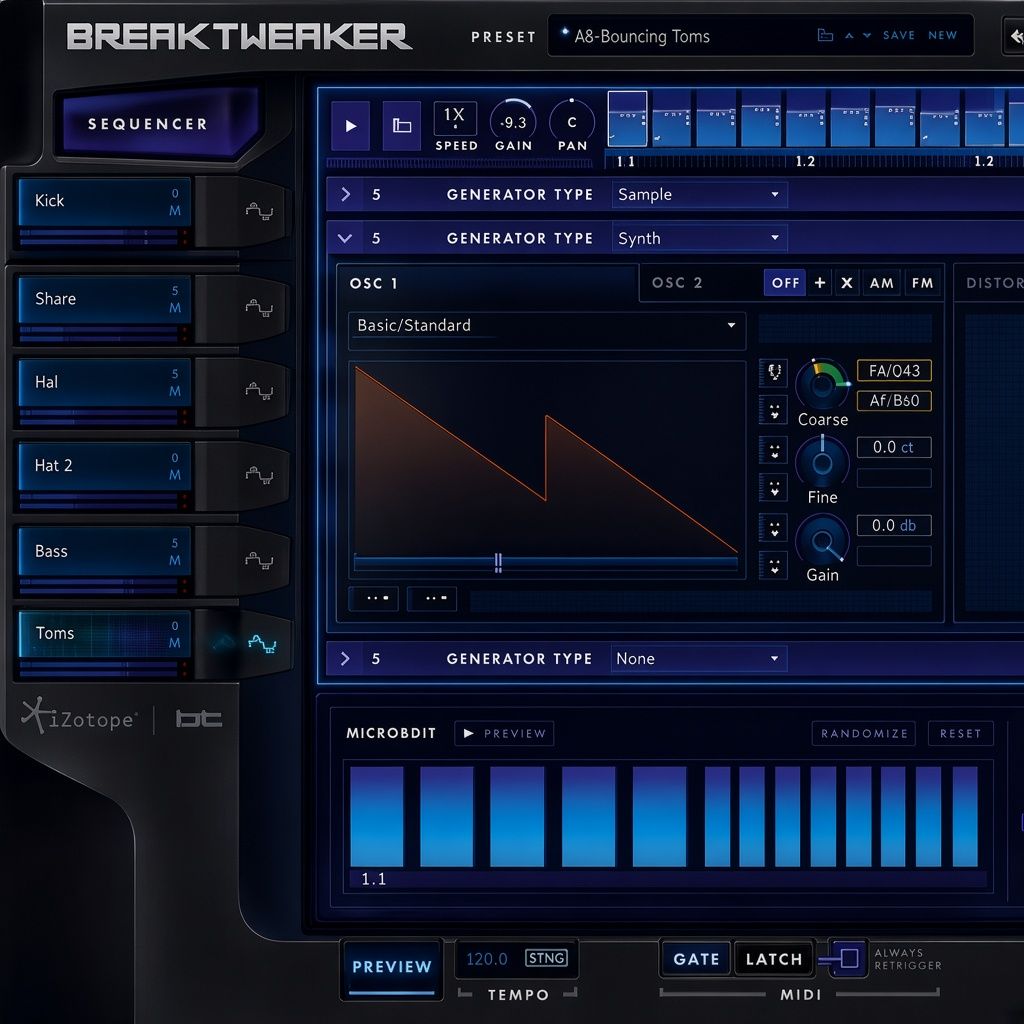This screenshot has height=1024, width=1024.
Task: Select the Bass track
Action: point(104,551)
